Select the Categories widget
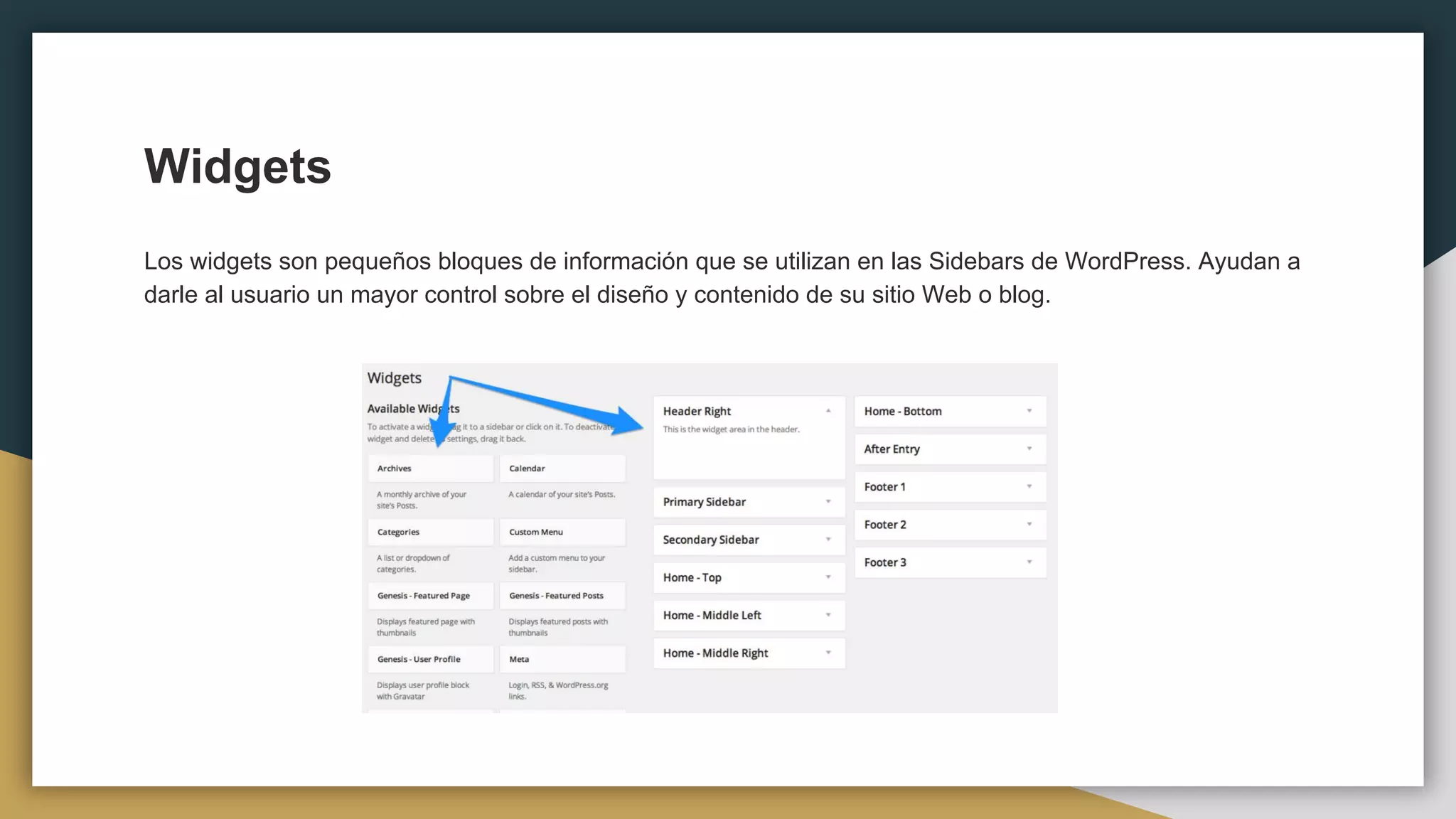The image size is (1456, 819). click(x=431, y=532)
